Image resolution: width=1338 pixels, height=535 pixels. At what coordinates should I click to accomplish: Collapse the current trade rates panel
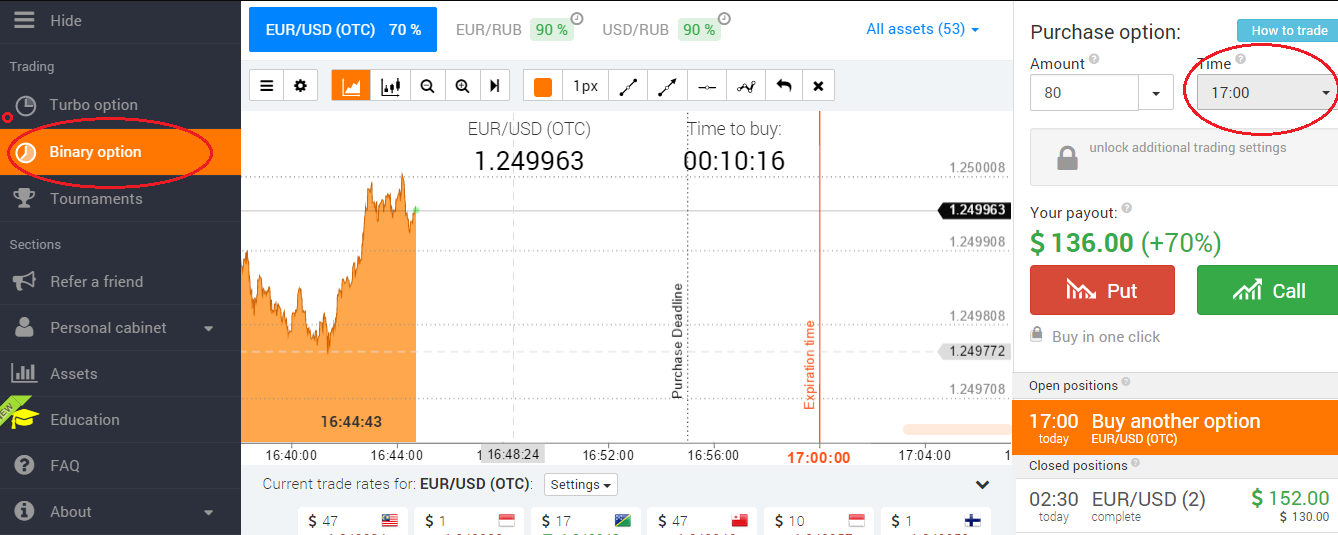[x=982, y=485]
